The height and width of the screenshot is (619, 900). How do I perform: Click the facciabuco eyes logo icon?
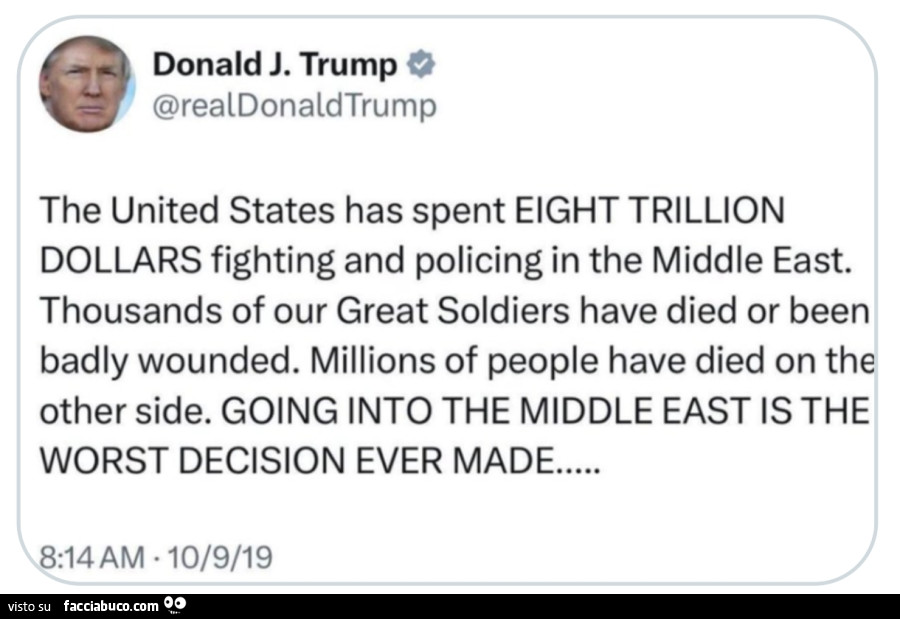pyautogui.click(x=175, y=604)
